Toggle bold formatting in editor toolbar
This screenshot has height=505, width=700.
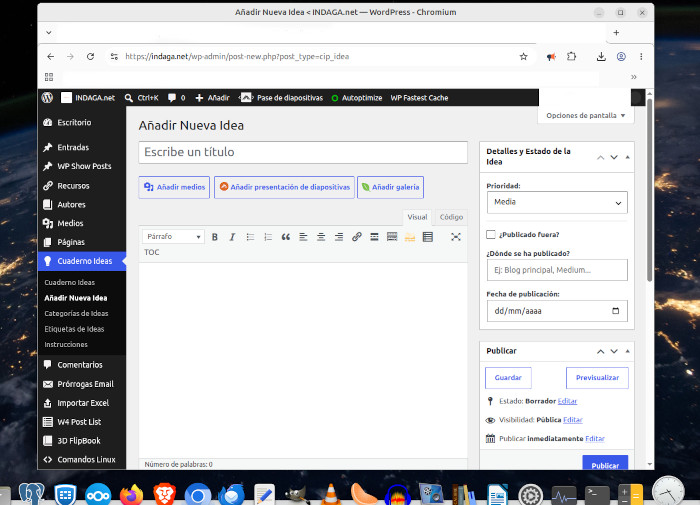coord(215,237)
